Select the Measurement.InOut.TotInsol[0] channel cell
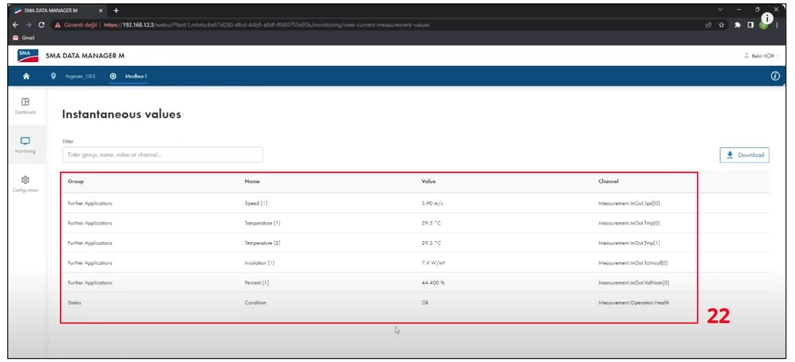The height and width of the screenshot is (362, 795). 633,263
